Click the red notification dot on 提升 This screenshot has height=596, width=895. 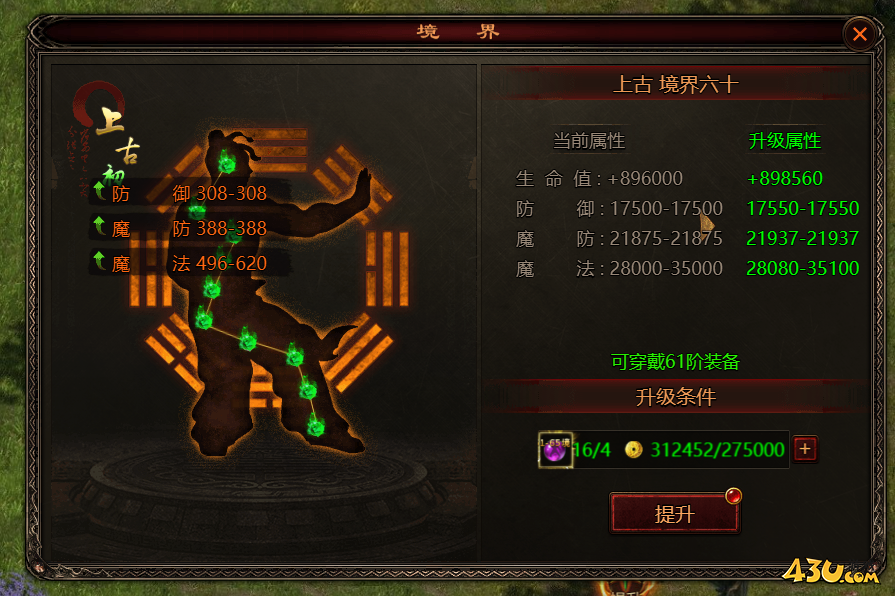tap(733, 496)
